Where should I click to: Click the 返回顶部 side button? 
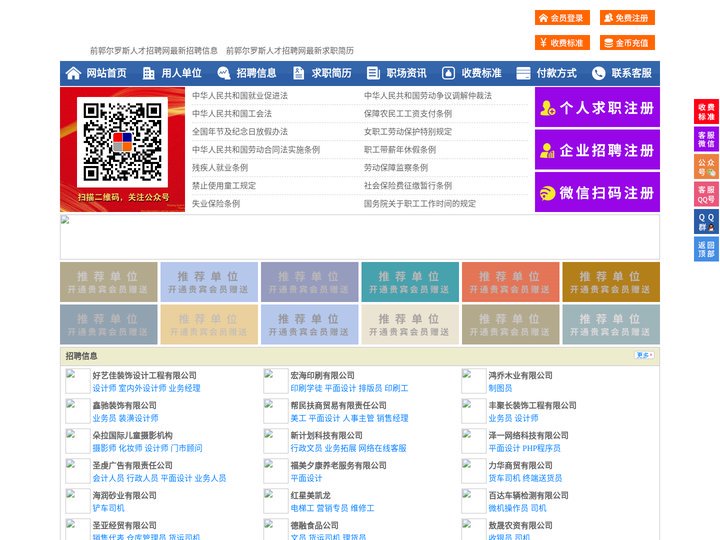point(706,249)
